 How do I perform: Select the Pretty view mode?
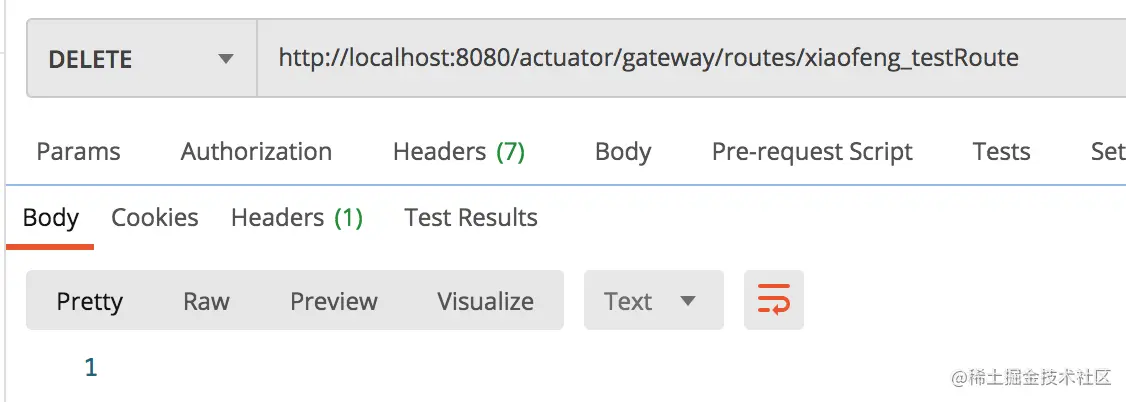[89, 301]
